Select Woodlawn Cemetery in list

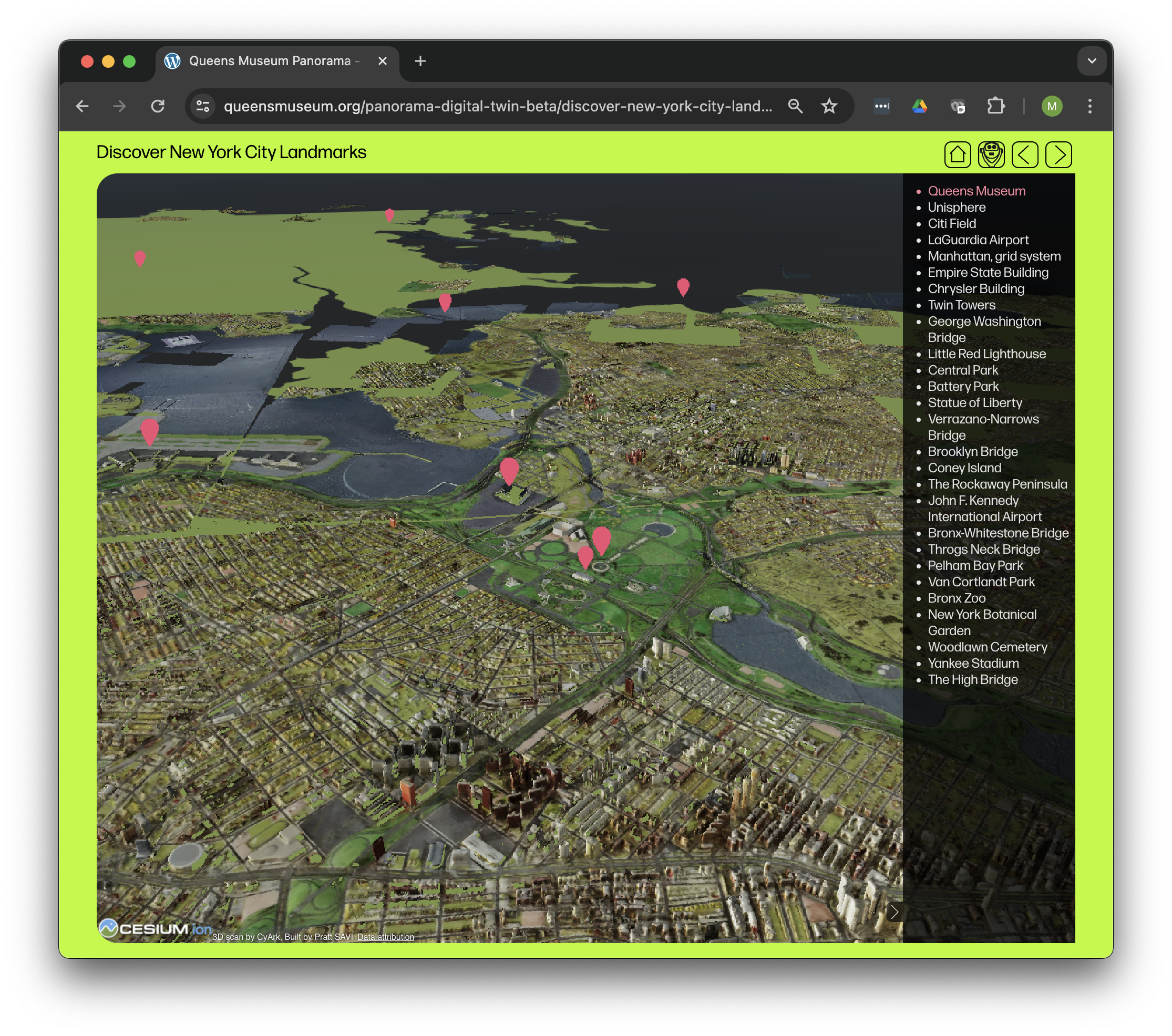(x=988, y=647)
